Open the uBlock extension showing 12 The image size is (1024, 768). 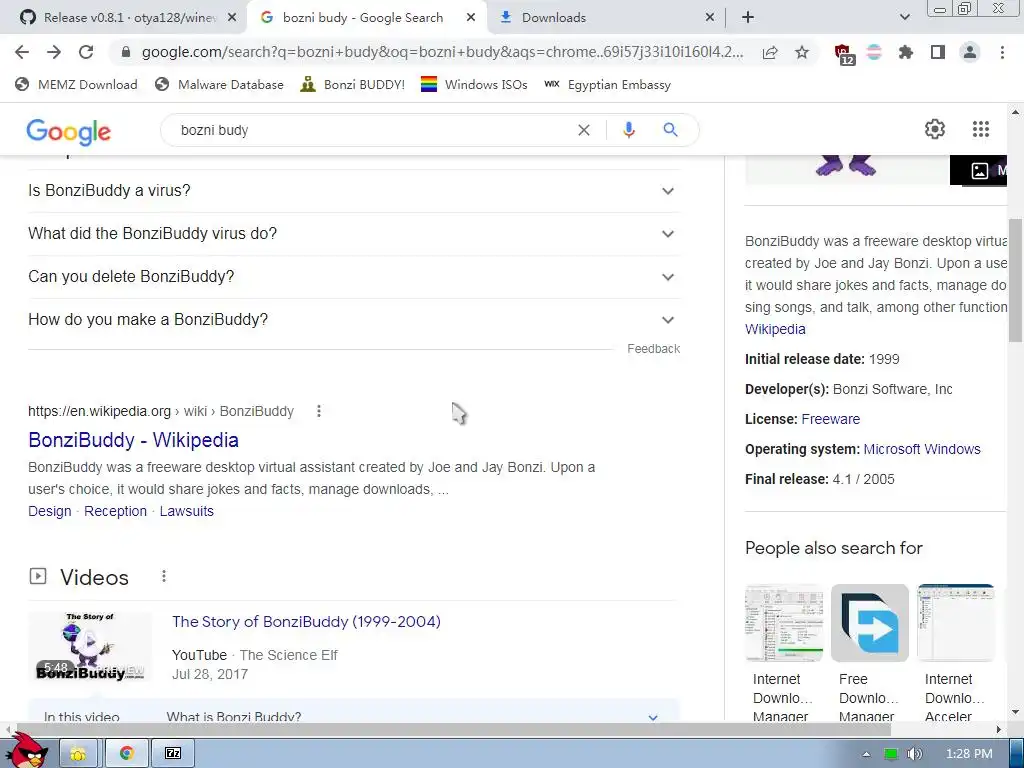tap(843, 54)
